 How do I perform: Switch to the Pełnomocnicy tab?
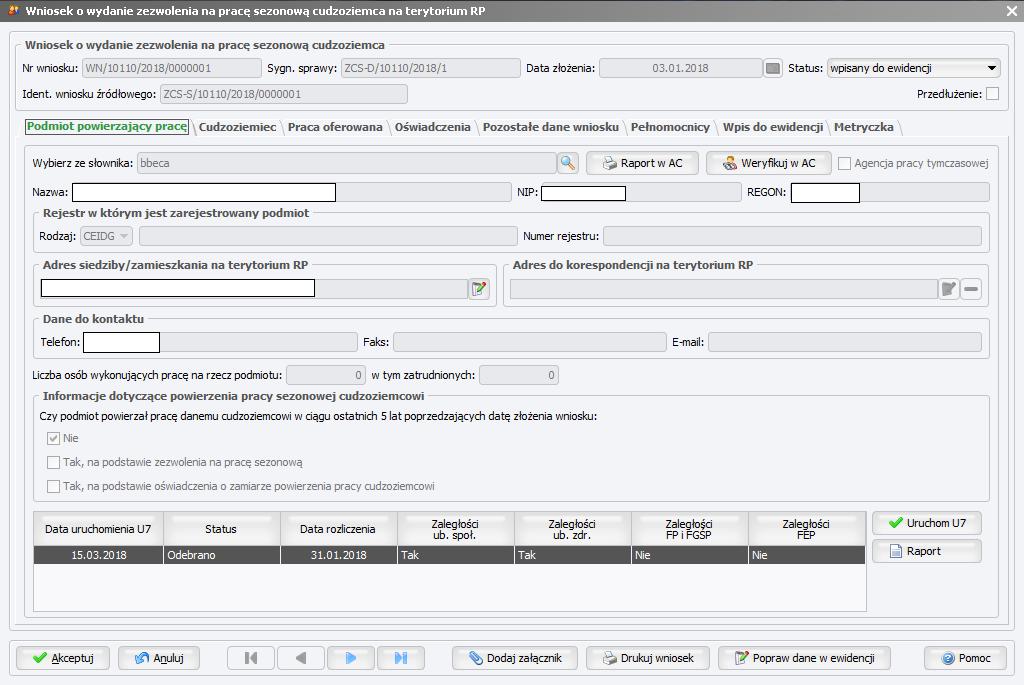pyautogui.click(x=670, y=127)
